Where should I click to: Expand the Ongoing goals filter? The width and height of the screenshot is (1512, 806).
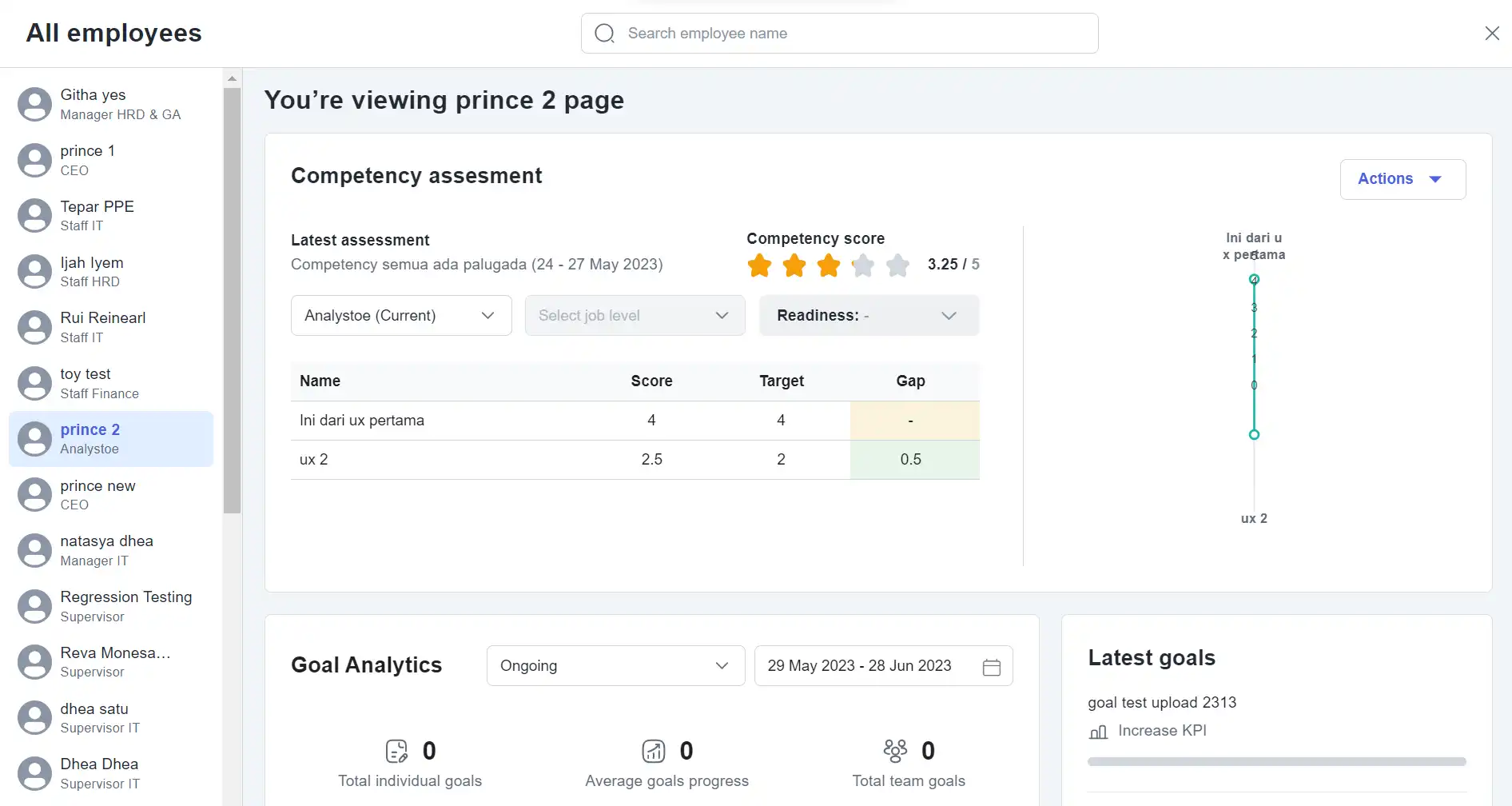(615, 666)
